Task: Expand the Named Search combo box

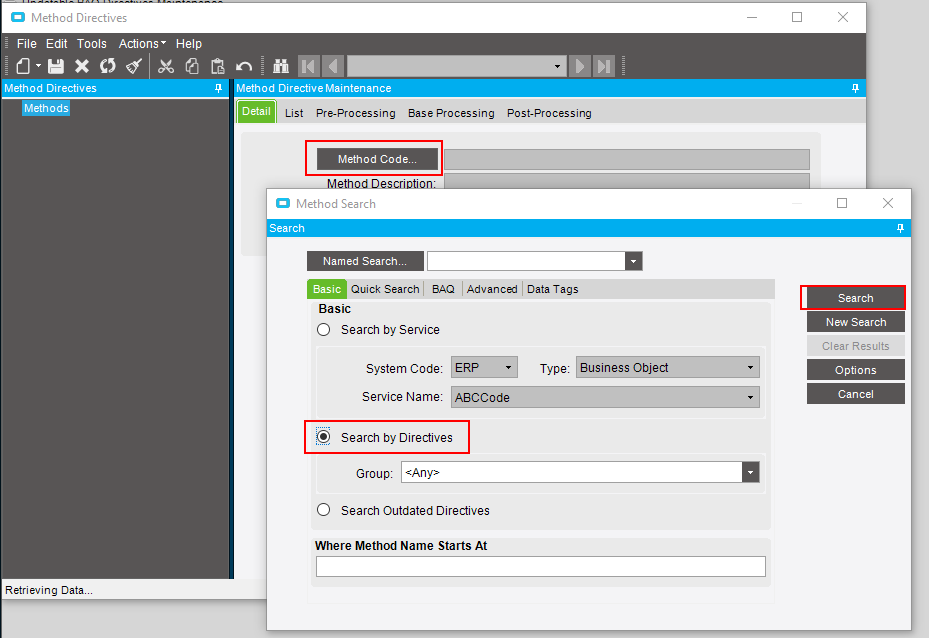Action: (x=633, y=261)
